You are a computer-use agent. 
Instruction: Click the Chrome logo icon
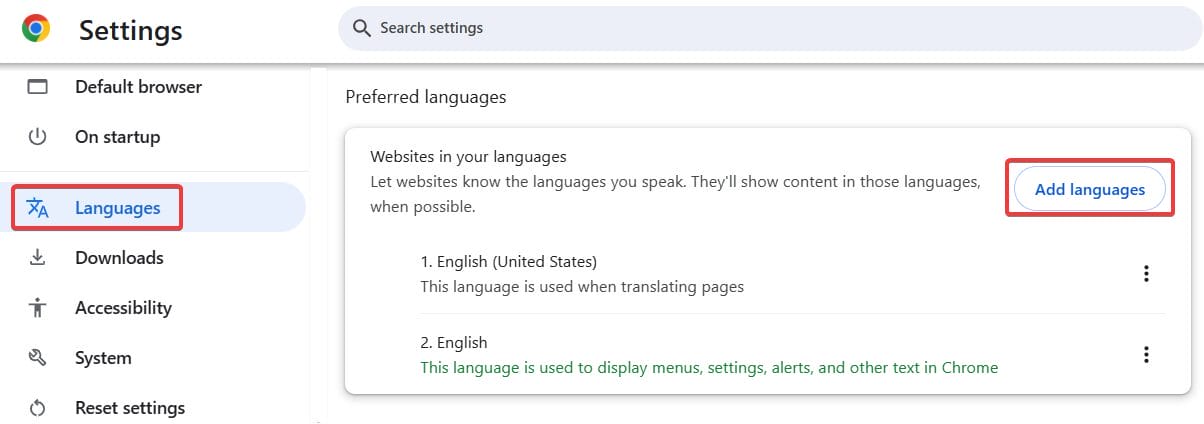tap(37, 30)
